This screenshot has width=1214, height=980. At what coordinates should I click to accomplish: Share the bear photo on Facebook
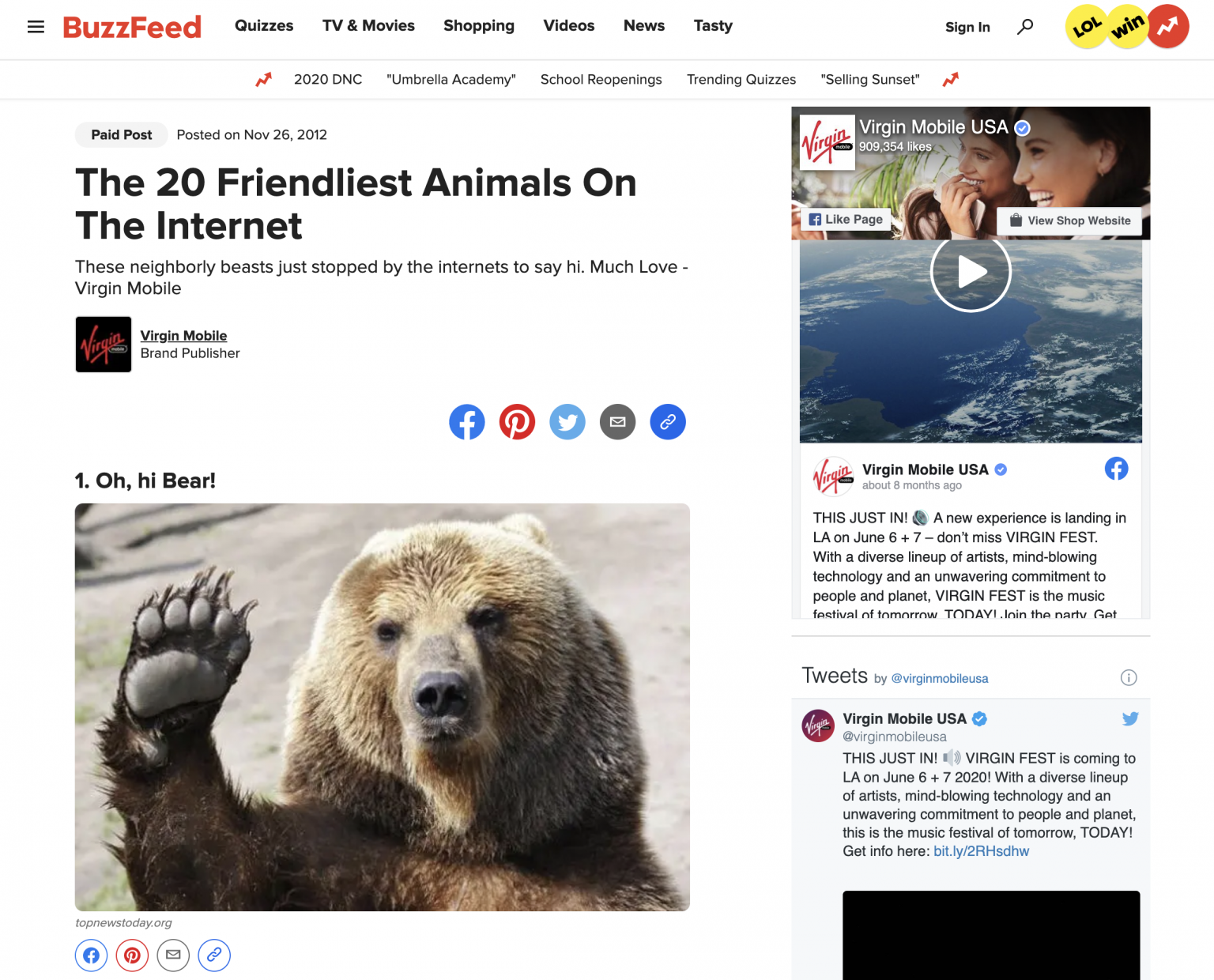pos(91,955)
